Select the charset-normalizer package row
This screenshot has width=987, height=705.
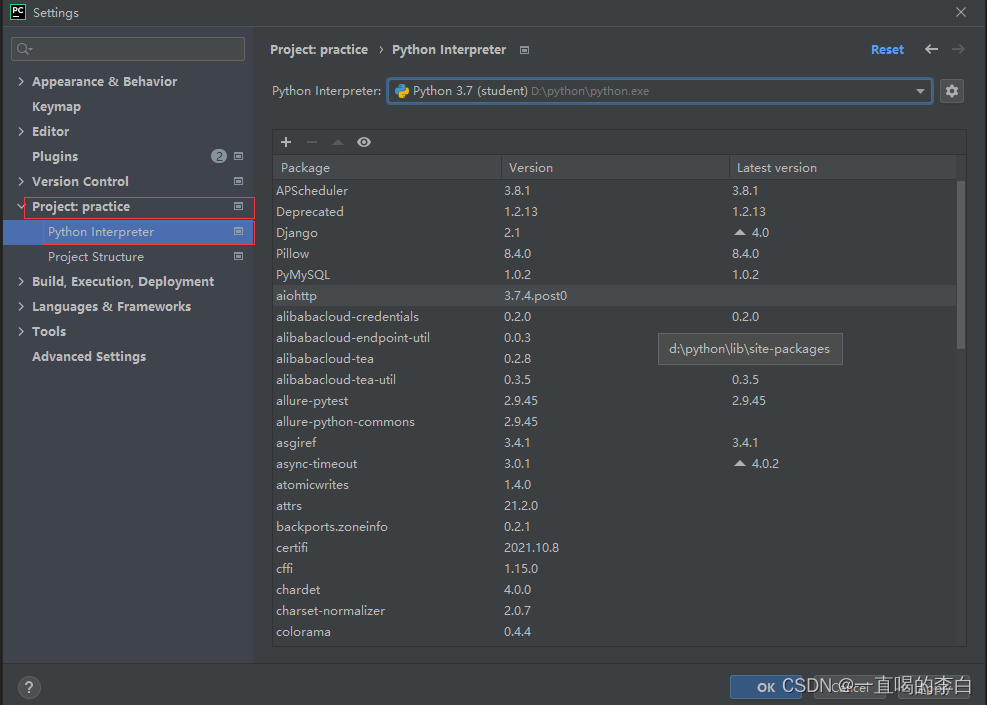click(614, 610)
